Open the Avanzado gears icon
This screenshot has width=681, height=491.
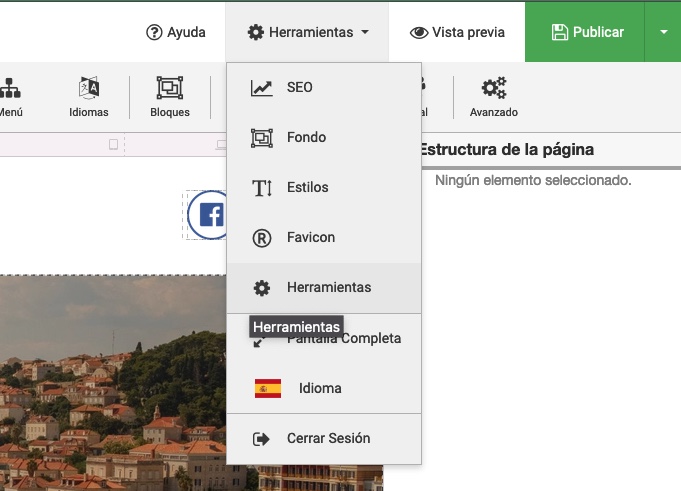[493, 96]
